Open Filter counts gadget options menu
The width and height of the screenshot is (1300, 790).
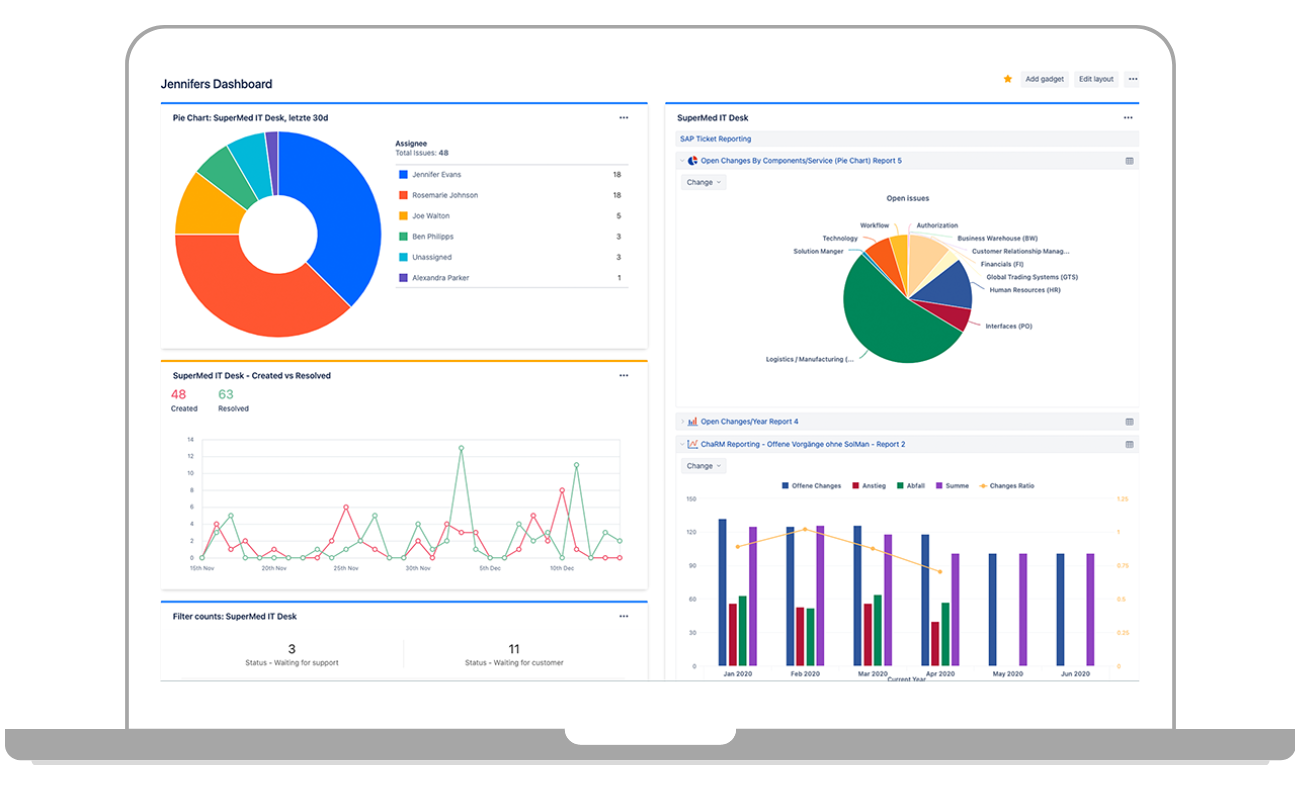624,617
